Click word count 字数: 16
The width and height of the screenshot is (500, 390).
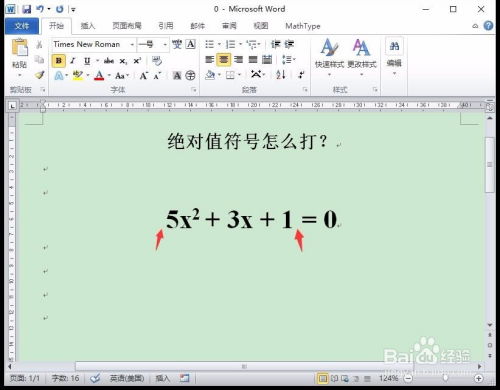(x=65, y=378)
